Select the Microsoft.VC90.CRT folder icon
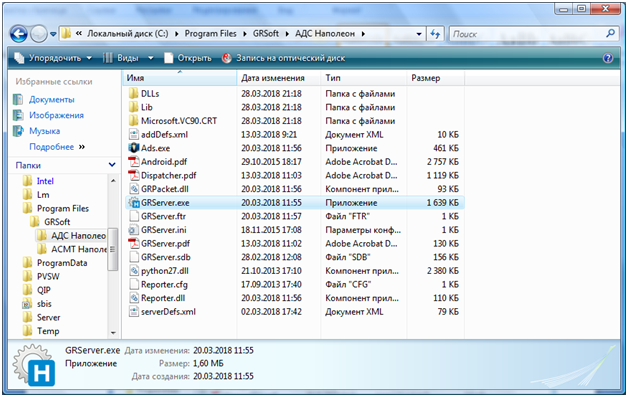This screenshot has width=628, height=397. click(133, 121)
